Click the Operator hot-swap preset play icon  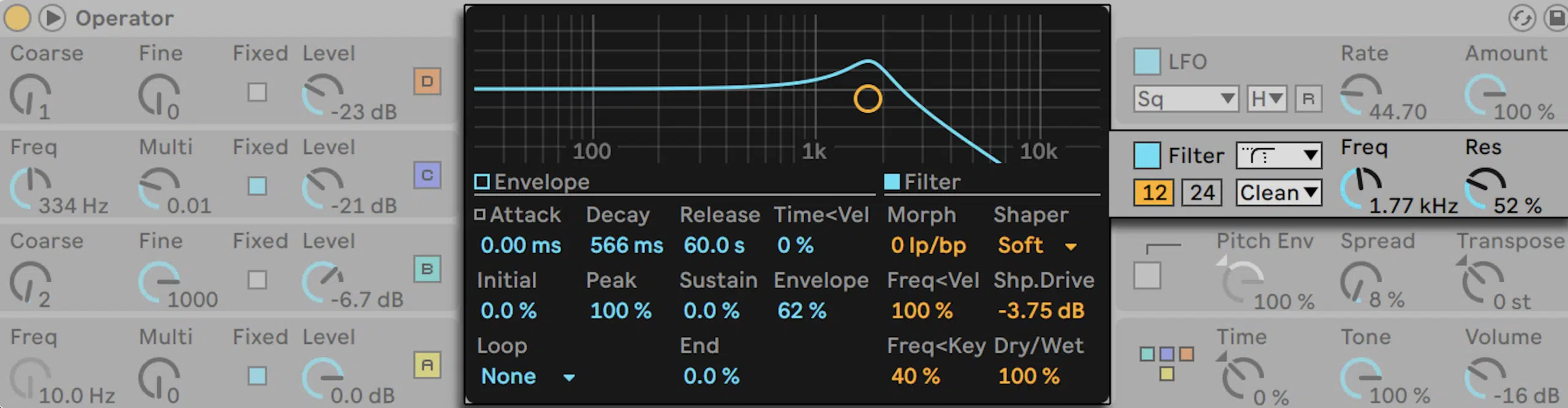(53, 18)
